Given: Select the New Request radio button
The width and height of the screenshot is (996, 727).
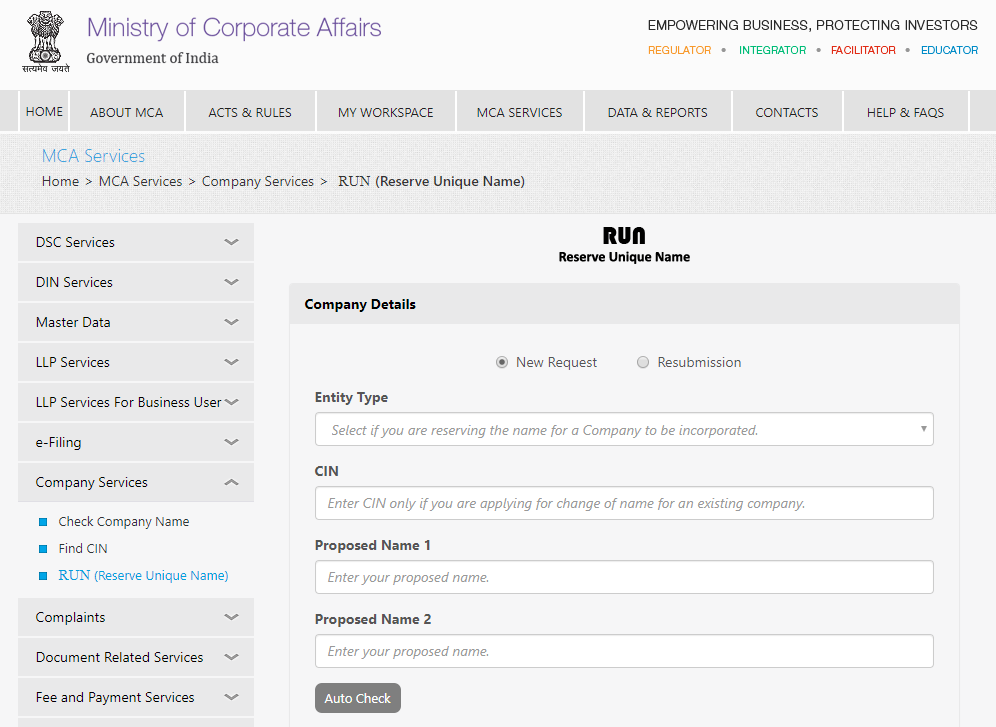Looking at the screenshot, I should [502, 363].
